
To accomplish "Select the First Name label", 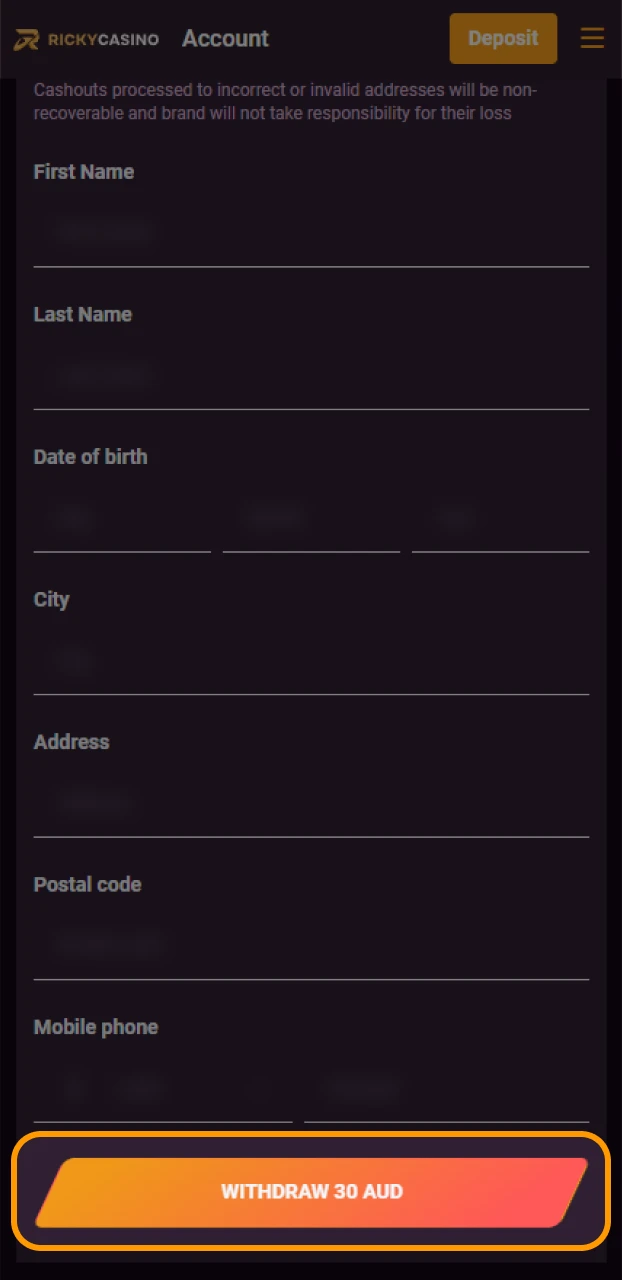I will click(84, 172).
